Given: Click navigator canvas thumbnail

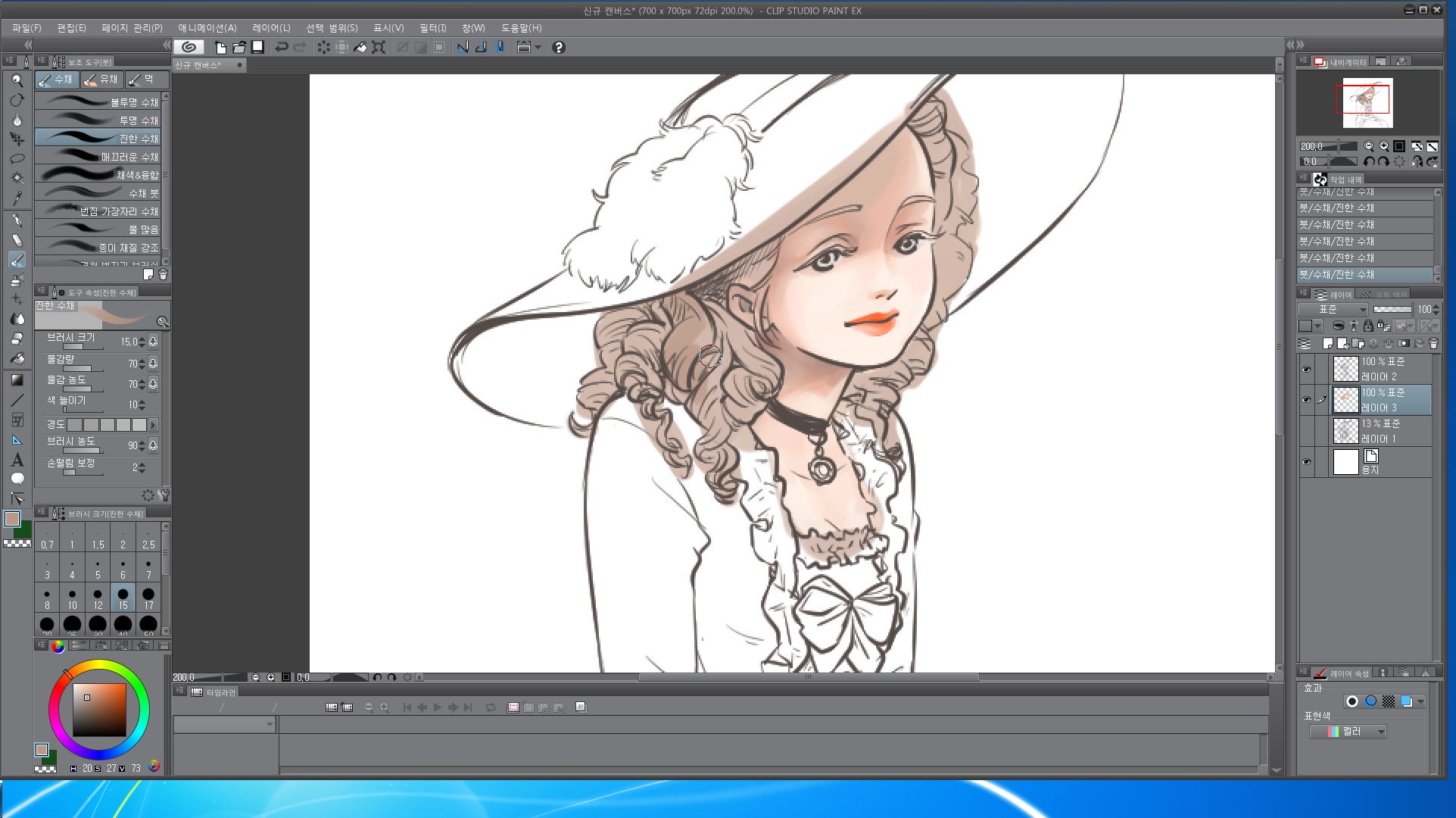Looking at the screenshot, I should coord(1367,102).
